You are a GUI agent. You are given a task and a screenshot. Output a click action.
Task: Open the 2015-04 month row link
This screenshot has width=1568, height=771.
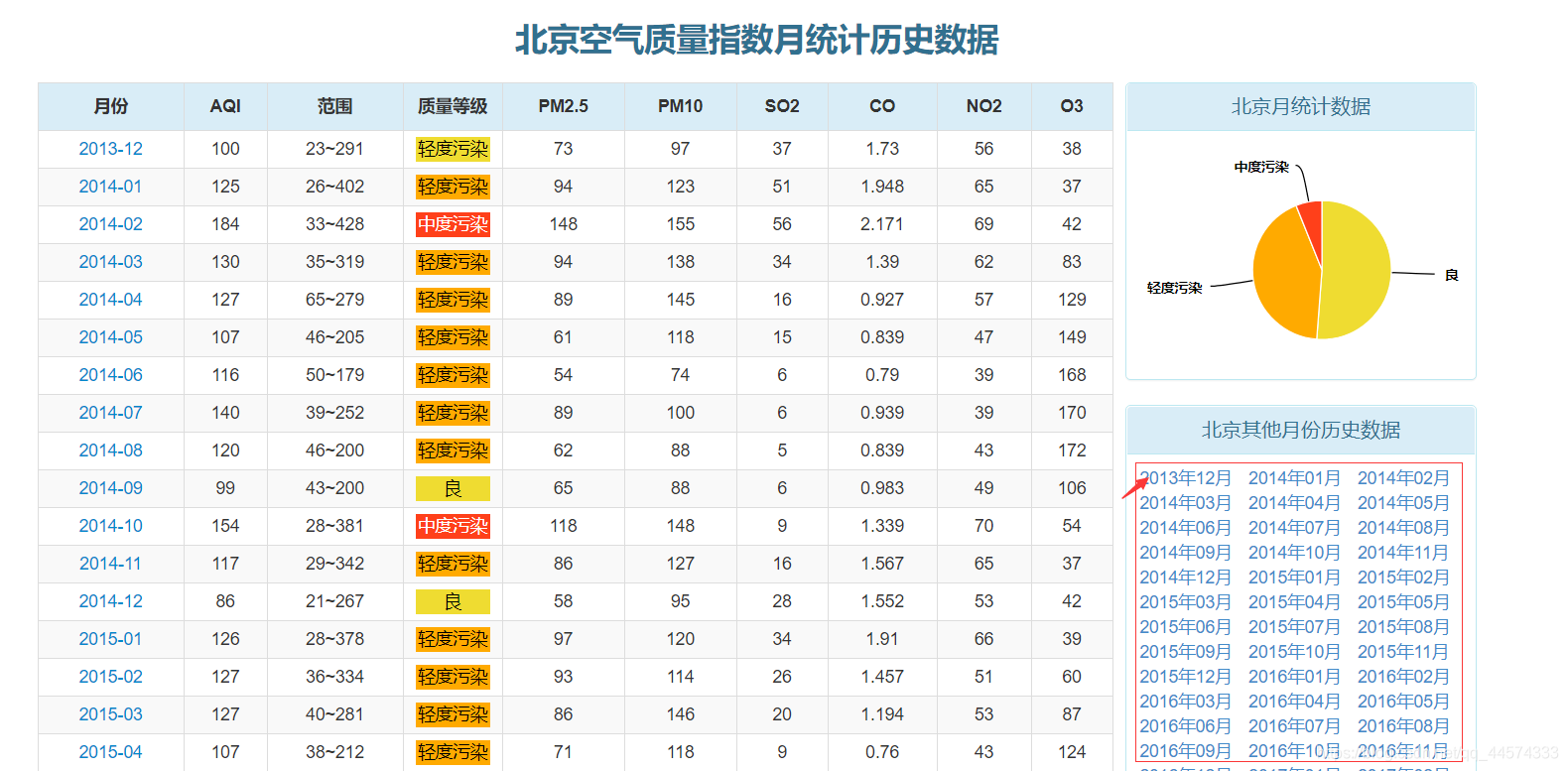[110, 752]
